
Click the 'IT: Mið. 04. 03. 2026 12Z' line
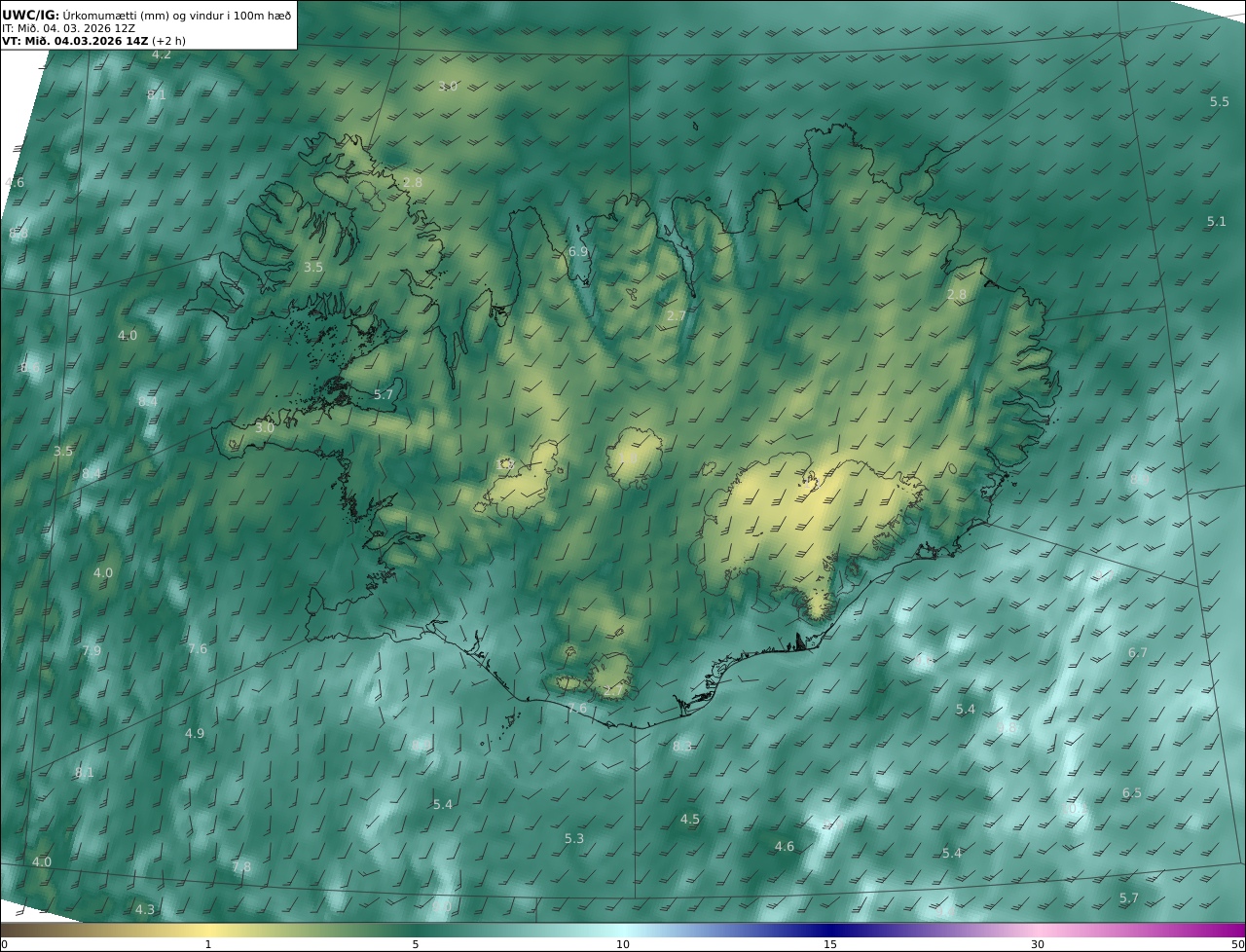68,28
